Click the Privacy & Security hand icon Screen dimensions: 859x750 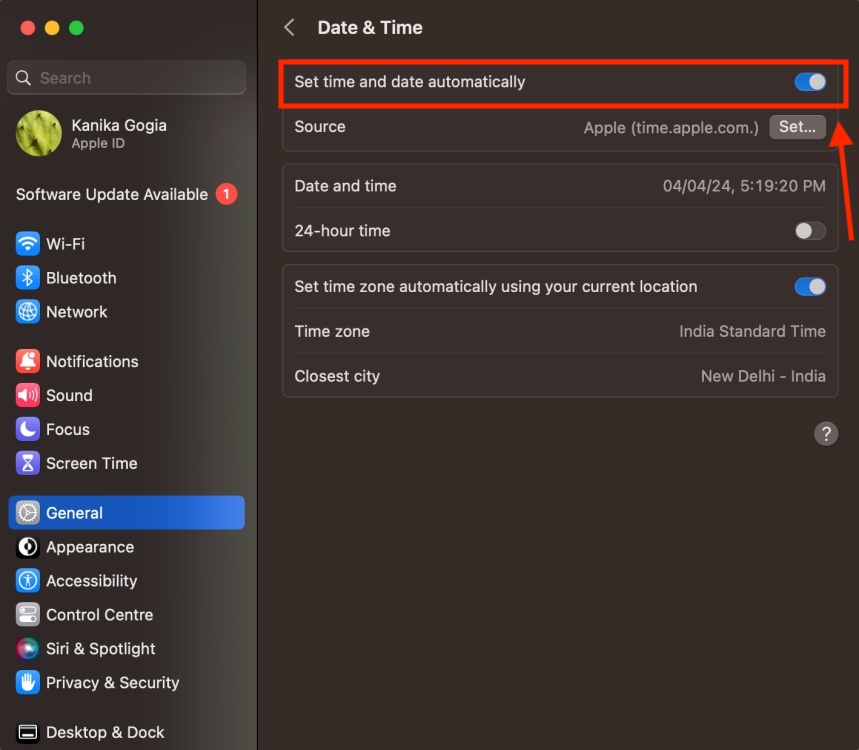pyautogui.click(x=29, y=683)
